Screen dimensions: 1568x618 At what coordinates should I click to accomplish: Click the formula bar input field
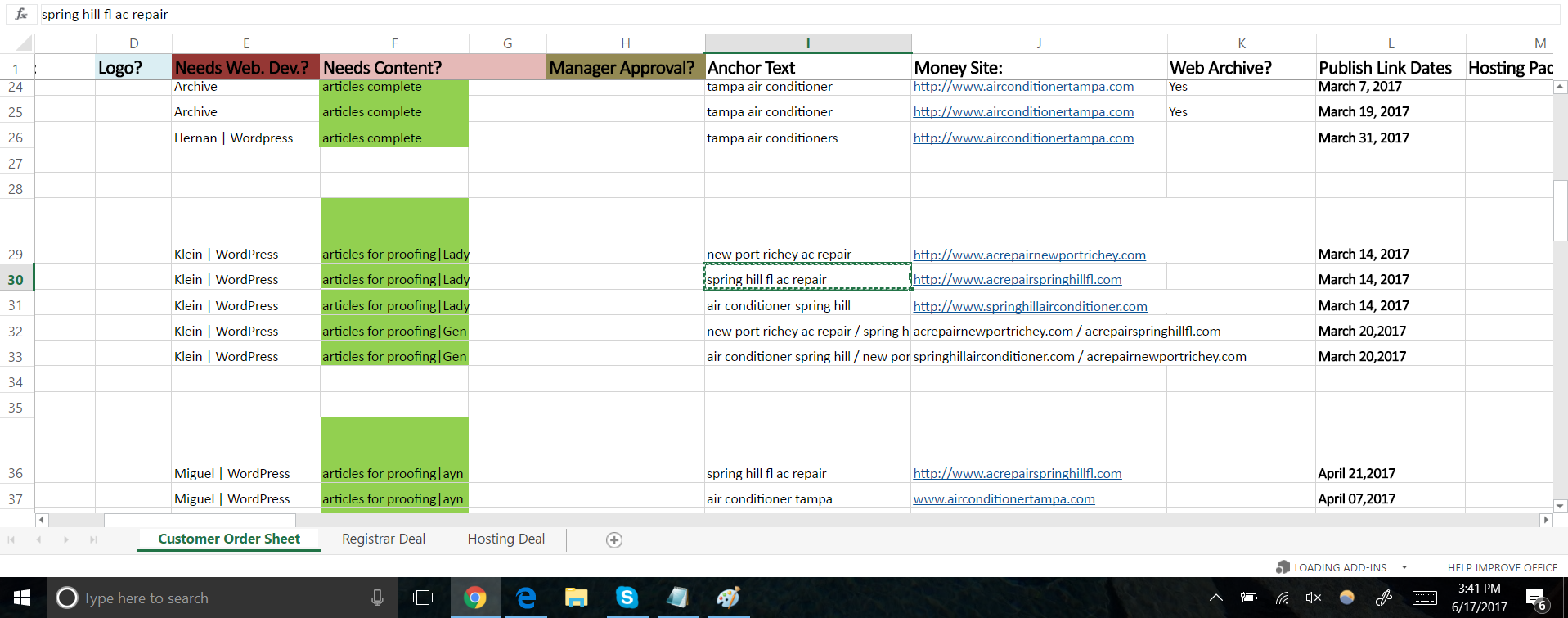(736, 14)
